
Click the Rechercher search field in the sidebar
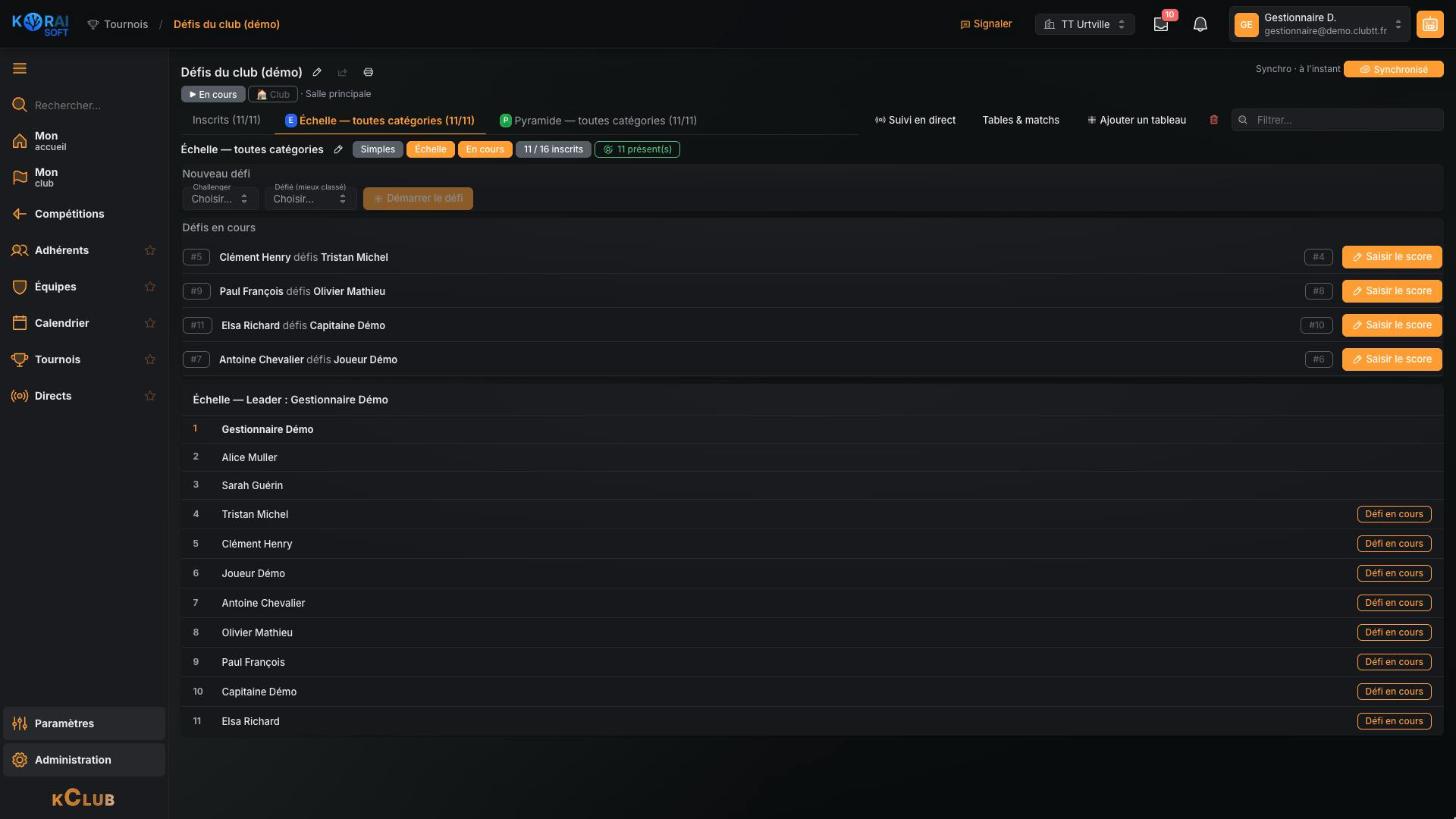(x=83, y=105)
